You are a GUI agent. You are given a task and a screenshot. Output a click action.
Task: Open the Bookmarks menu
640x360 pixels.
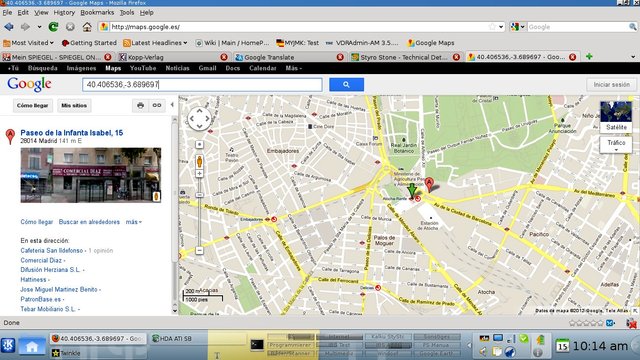click(97, 13)
